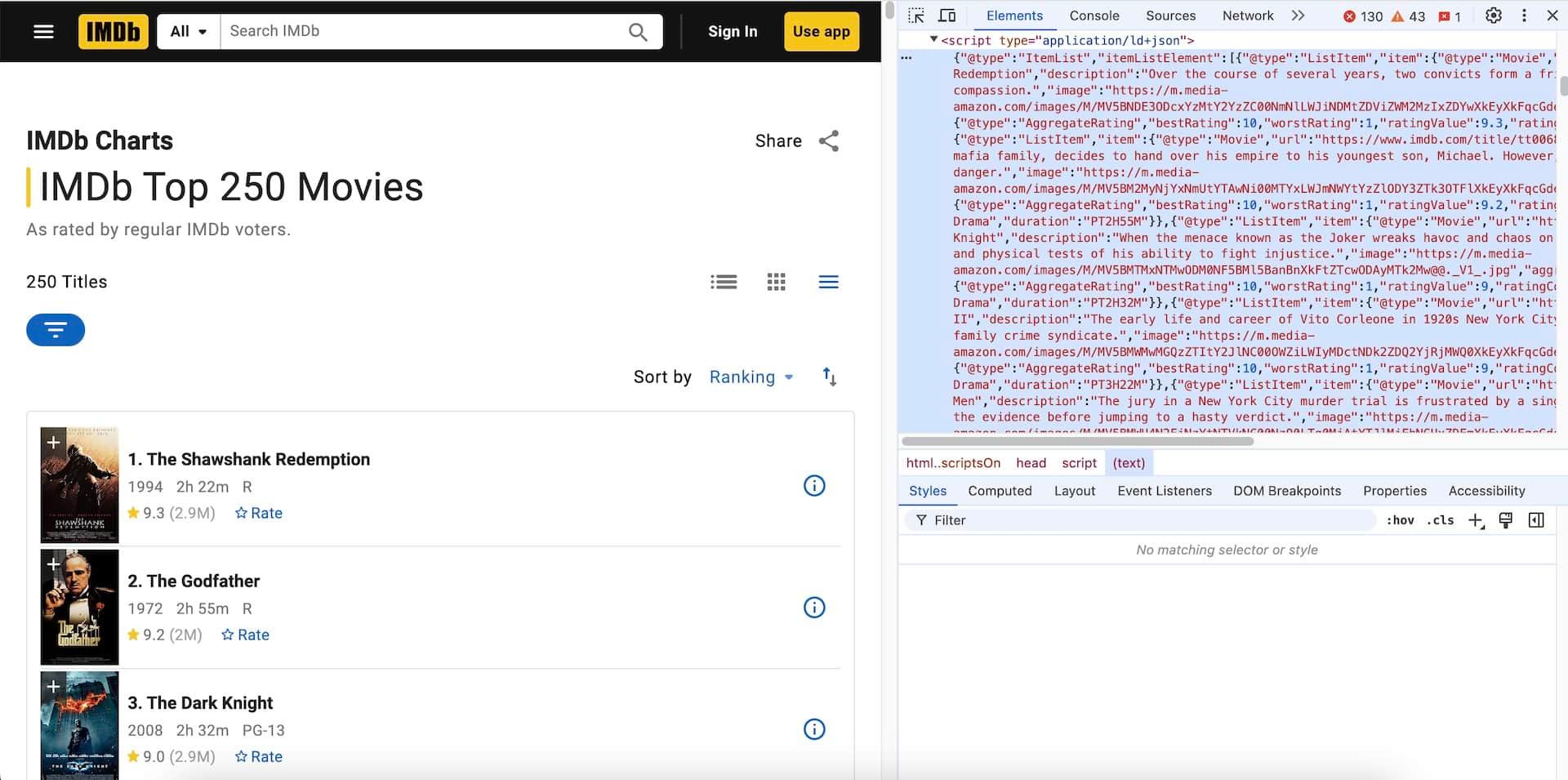
Task: Open DevTools settings gear
Action: (1494, 16)
